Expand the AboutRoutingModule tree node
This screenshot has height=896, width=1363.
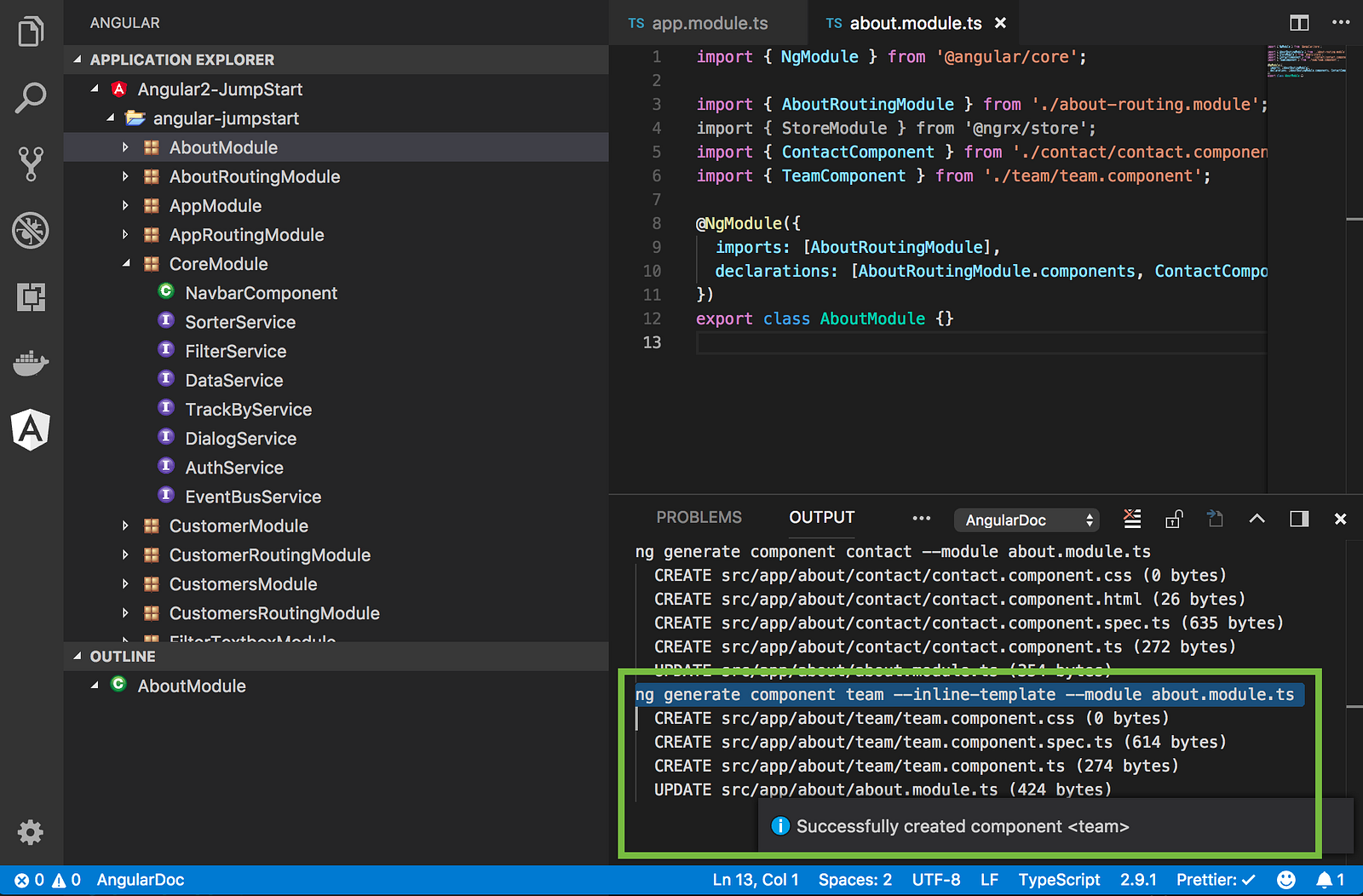[x=126, y=176]
